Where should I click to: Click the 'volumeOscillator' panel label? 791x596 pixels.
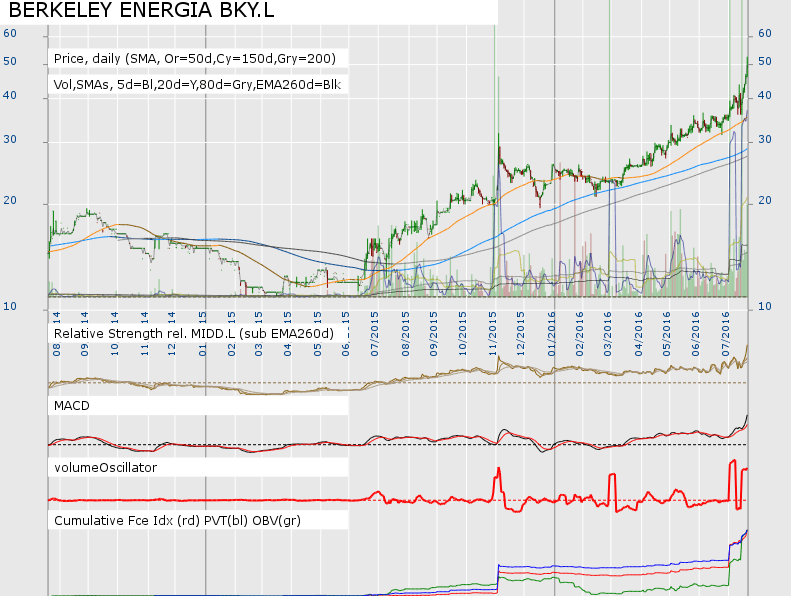pyautogui.click(x=105, y=467)
